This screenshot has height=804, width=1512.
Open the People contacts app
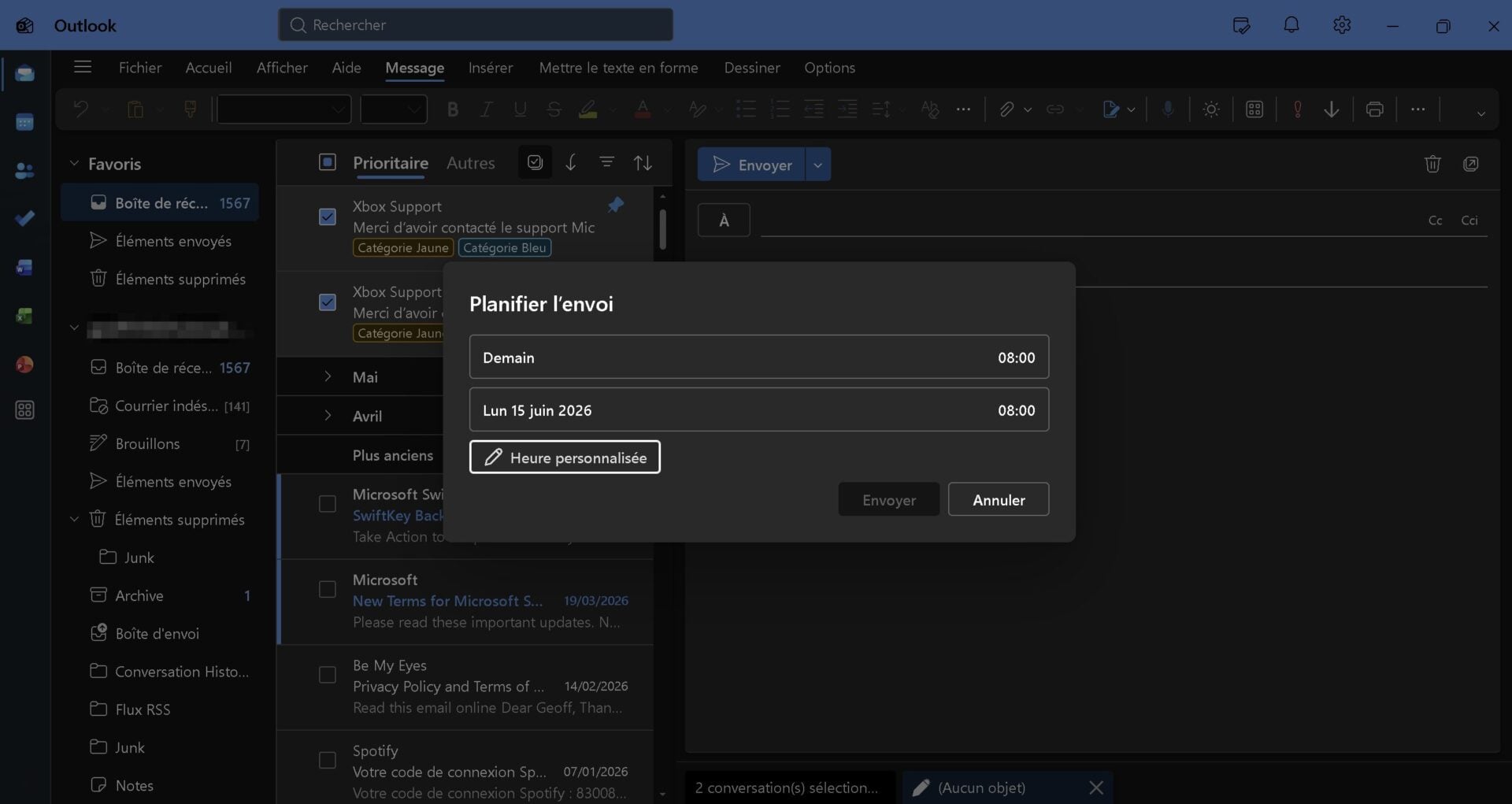click(24, 170)
